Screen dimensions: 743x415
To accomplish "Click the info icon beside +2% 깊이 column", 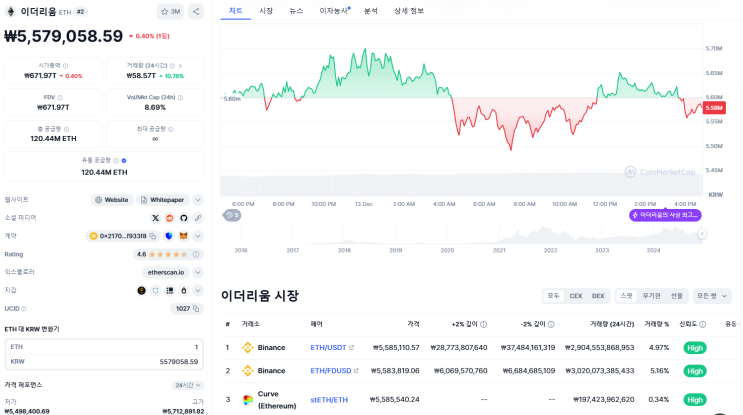I will (x=483, y=325).
